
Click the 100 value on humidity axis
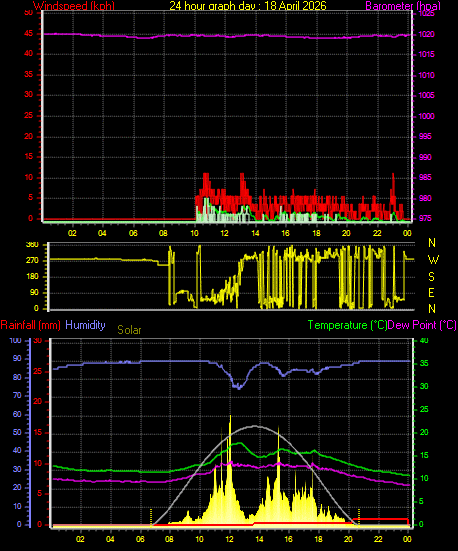pyautogui.click(x=15, y=341)
